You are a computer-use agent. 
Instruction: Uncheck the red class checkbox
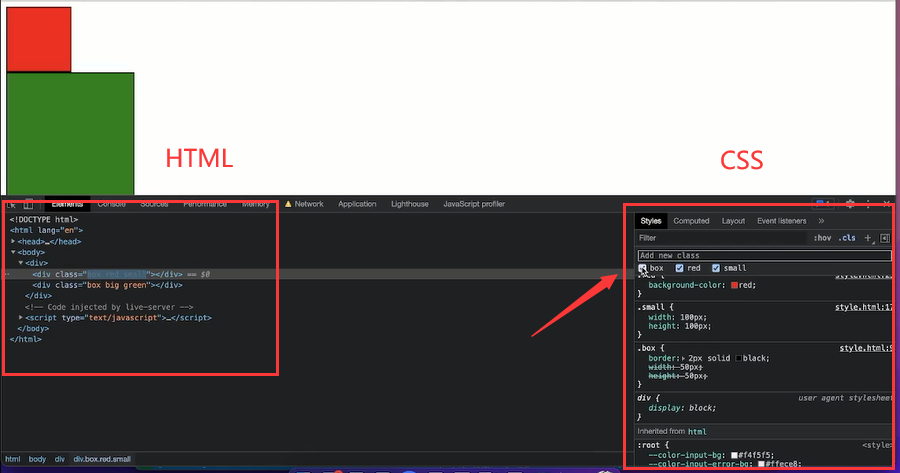click(680, 268)
